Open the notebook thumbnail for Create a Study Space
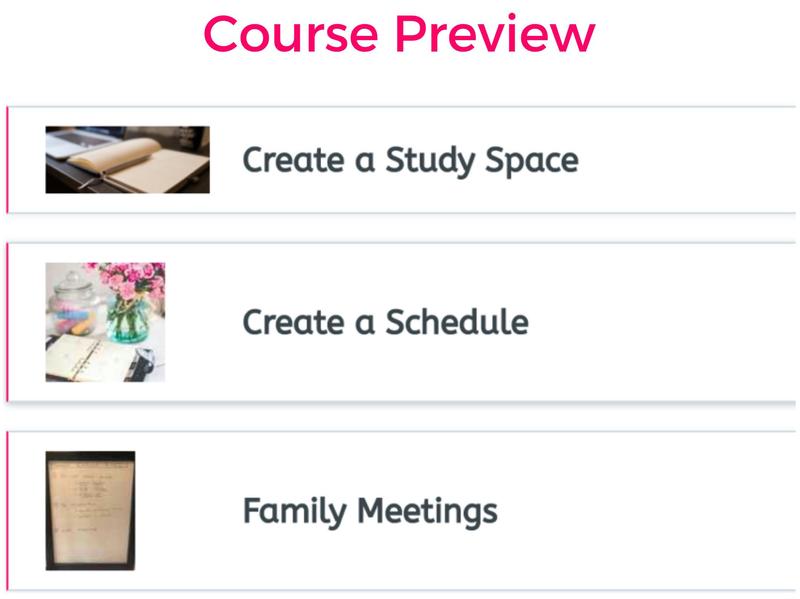The image size is (800, 599). pyautogui.click(x=127, y=159)
